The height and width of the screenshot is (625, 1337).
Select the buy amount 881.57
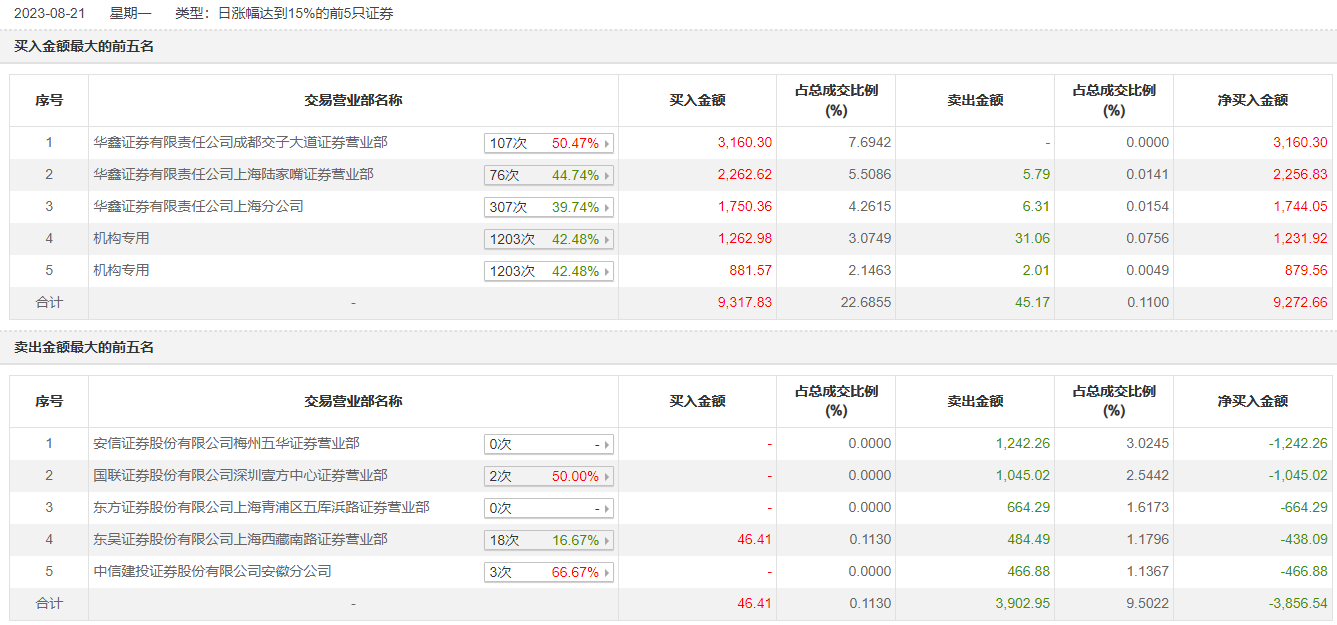click(751, 271)
